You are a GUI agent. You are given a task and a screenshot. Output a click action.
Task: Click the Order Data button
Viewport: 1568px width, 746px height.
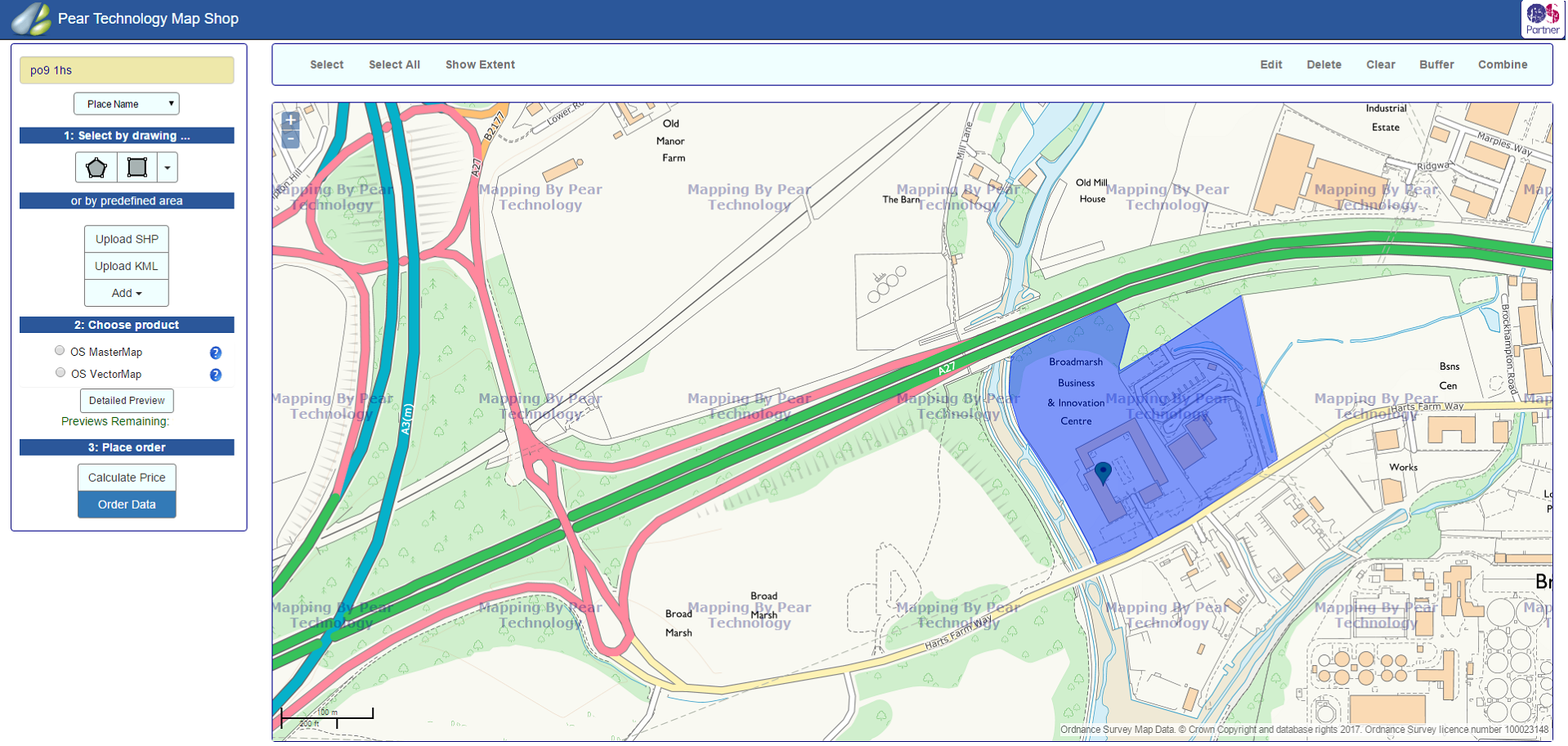coord(127,505)
